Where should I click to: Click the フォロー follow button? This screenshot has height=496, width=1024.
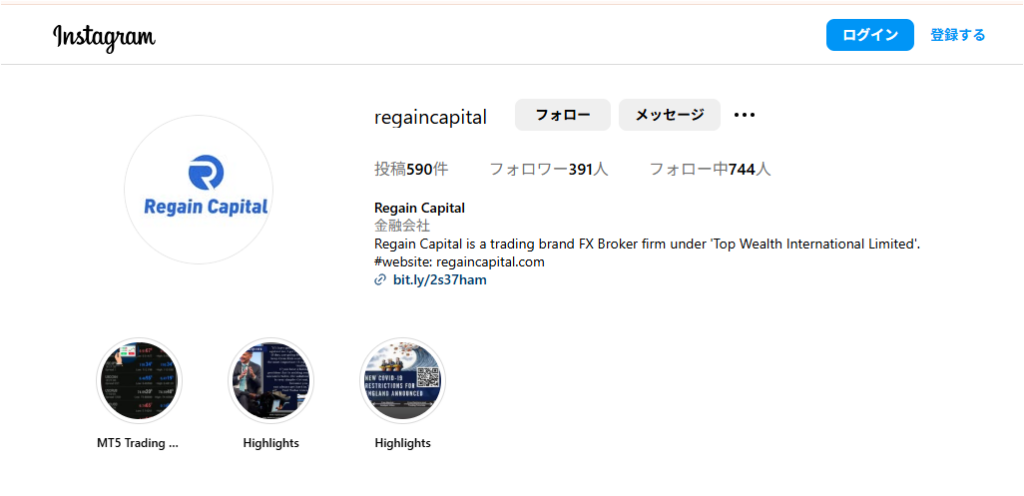pos(562,115)
